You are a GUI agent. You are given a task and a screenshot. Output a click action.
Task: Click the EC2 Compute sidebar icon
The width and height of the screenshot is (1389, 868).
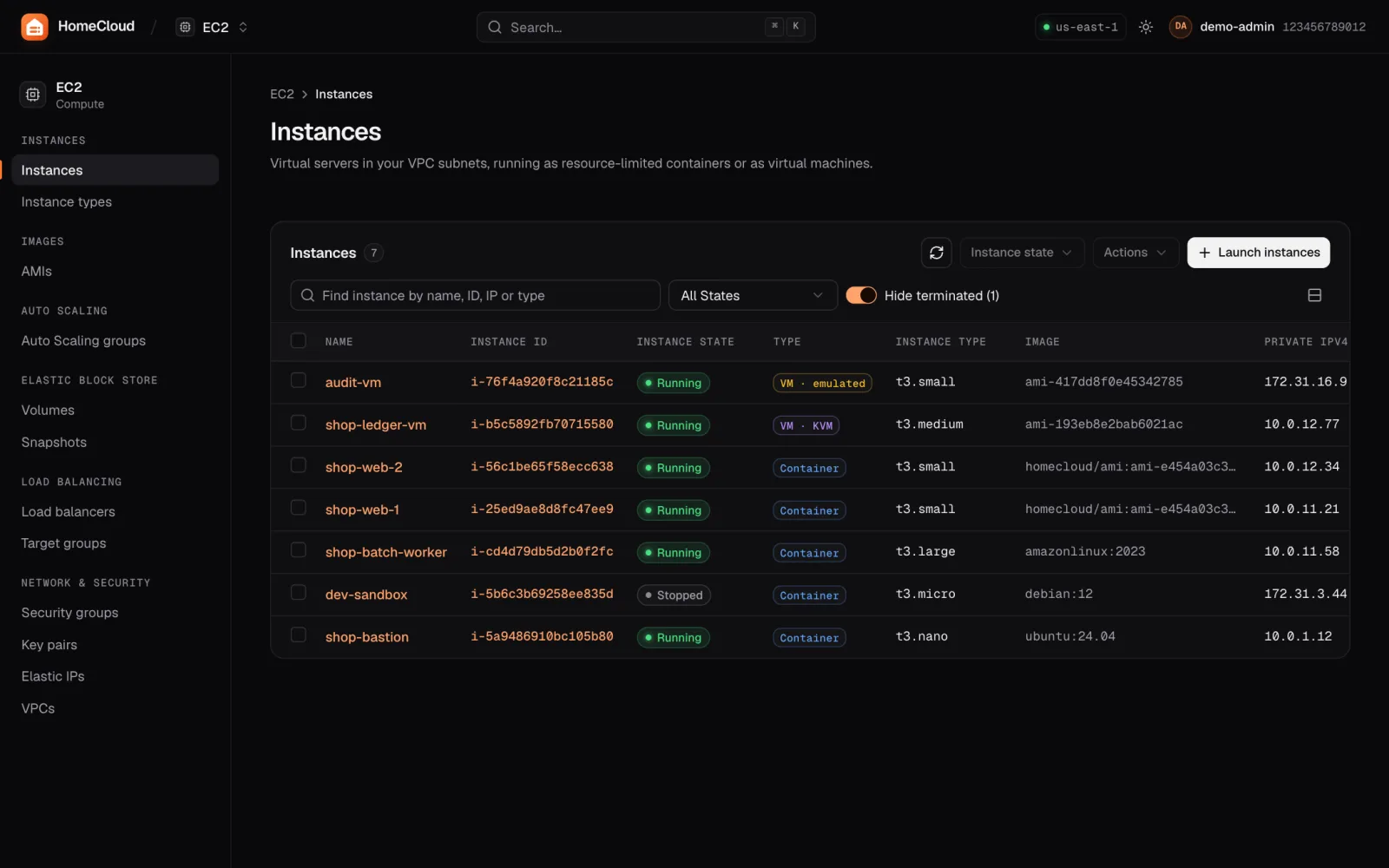[33, 95]
